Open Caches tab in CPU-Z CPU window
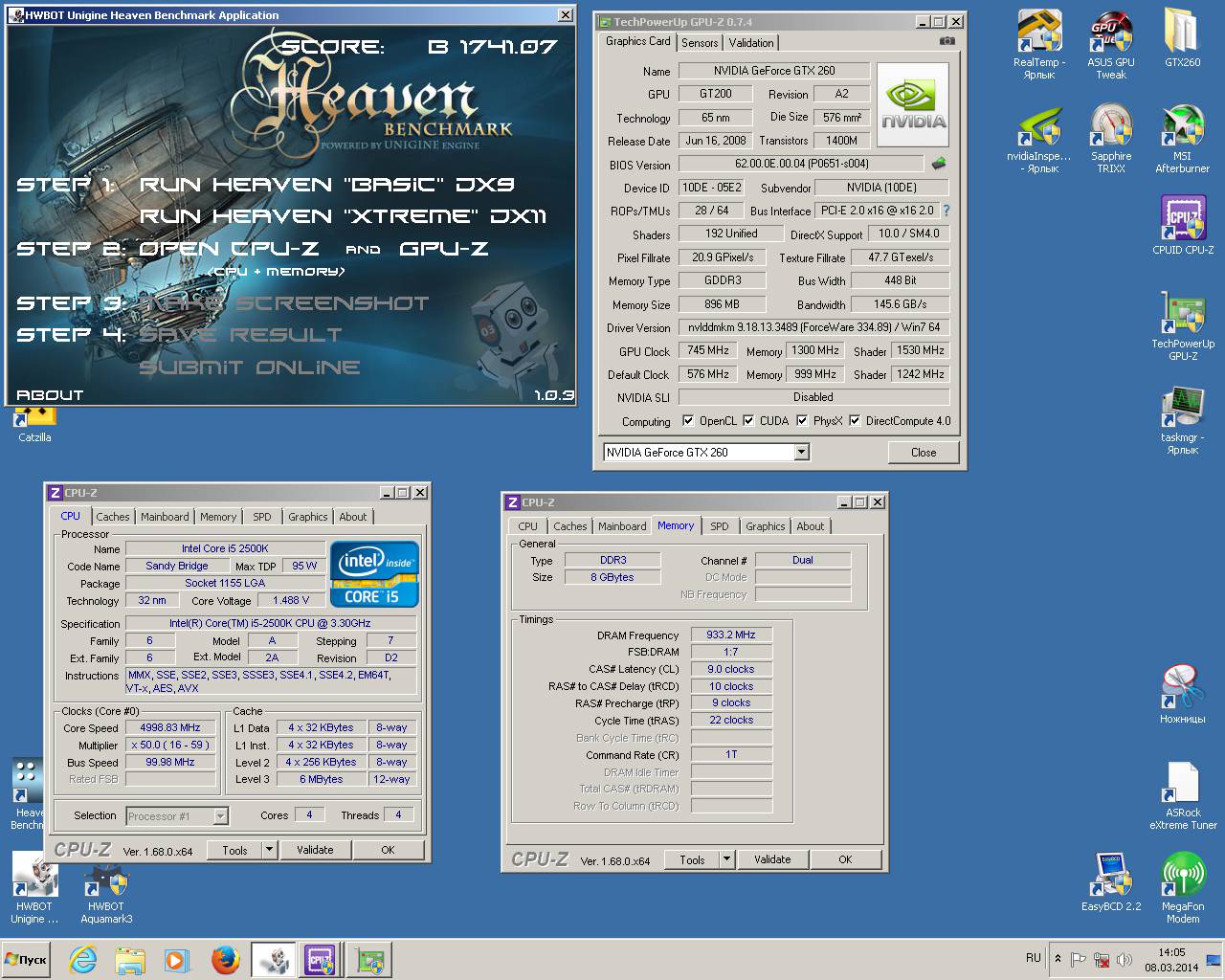1225x980 pixels. [x=112, y=517]
